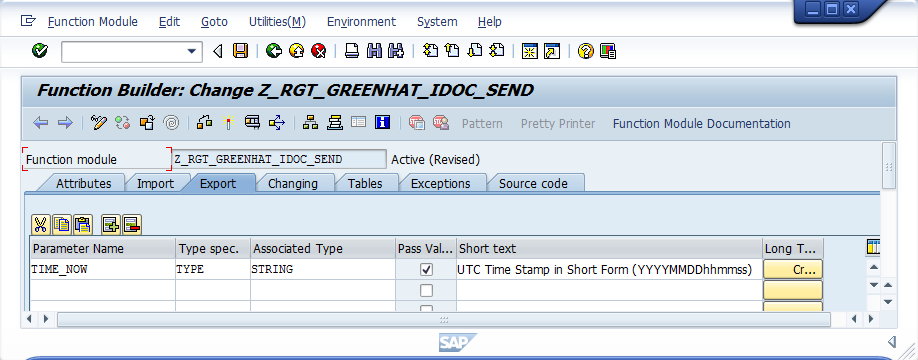The width and height of the screenshot is (918, 360).
Task: Open the Edit menu
Action: (169, 22)
